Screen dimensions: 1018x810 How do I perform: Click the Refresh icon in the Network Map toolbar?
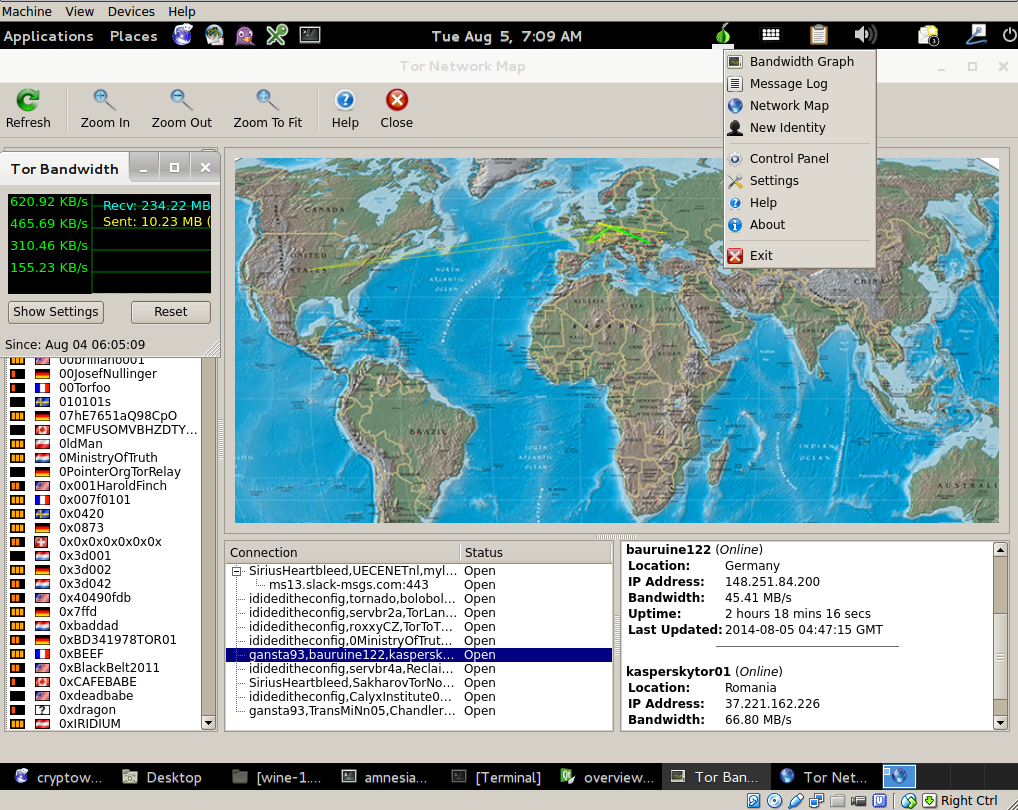(x=28, y=100)
